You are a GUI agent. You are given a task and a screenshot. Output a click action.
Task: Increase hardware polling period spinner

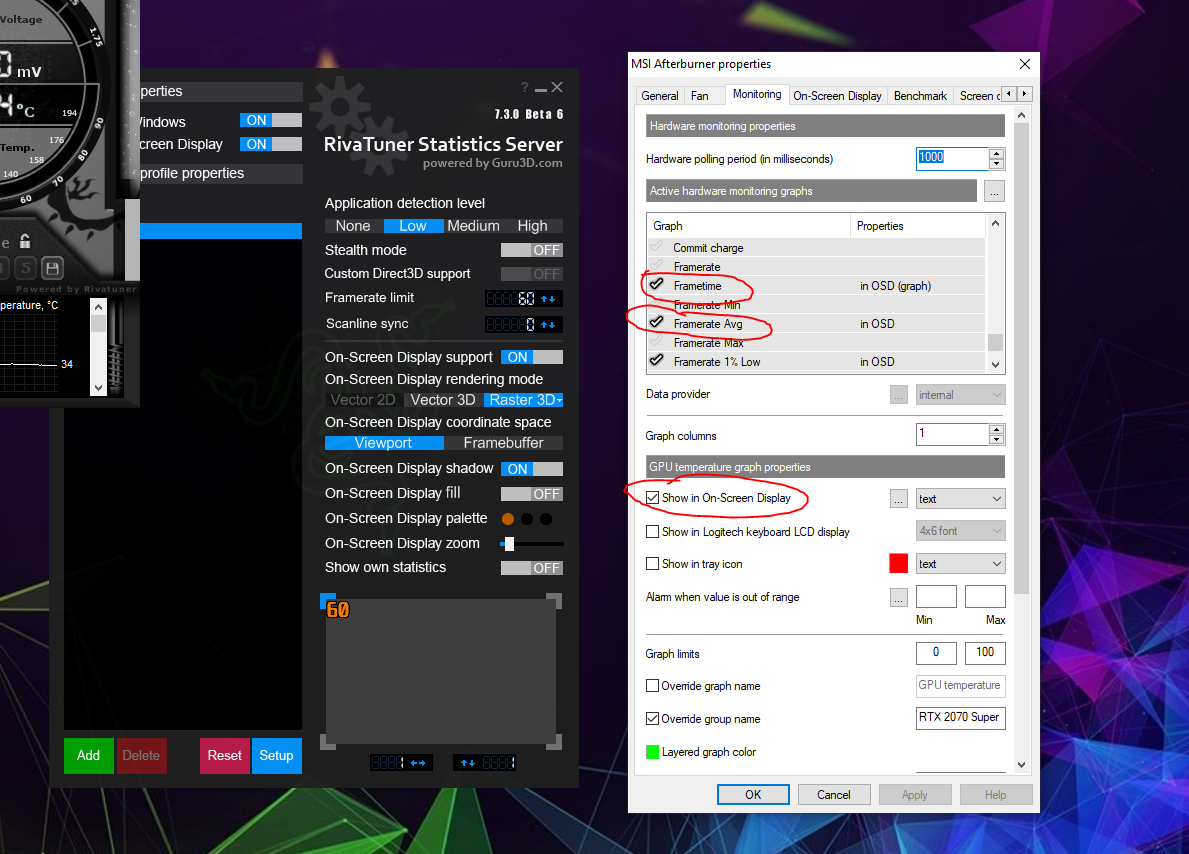pos(997,154)
